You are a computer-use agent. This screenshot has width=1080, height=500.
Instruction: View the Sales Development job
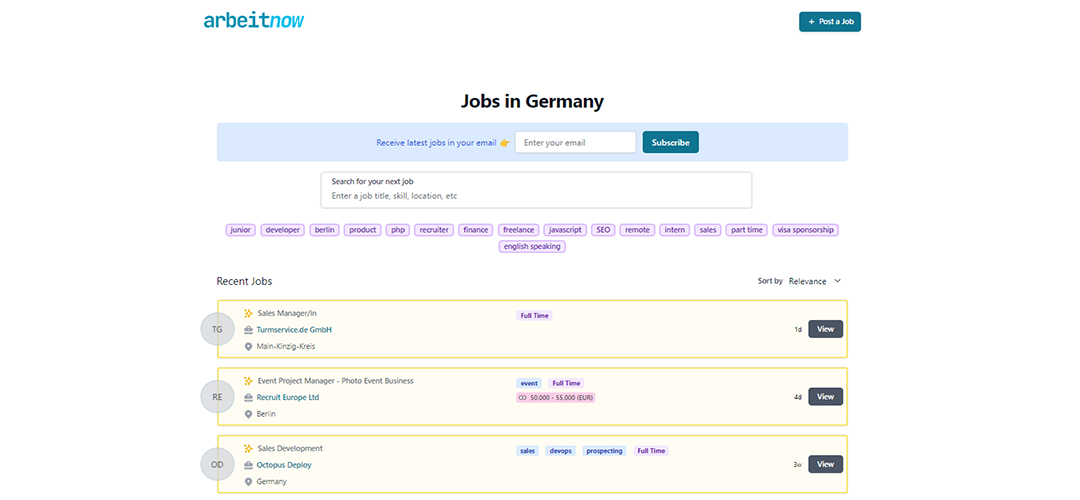(825, 464)
